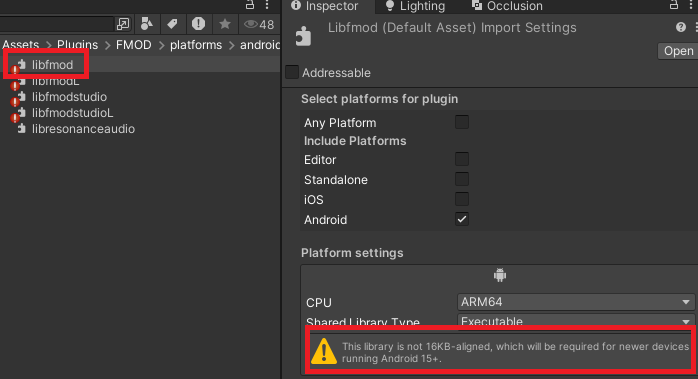Open Project panel three-dot options menu

click(x=267, y=5)
